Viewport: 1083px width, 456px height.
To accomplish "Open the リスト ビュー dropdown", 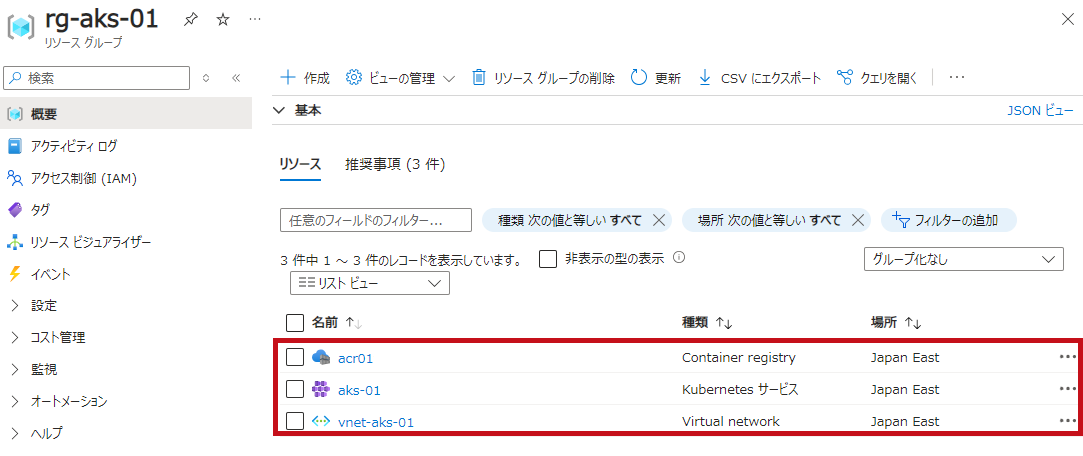I will [x=370, y=283].
